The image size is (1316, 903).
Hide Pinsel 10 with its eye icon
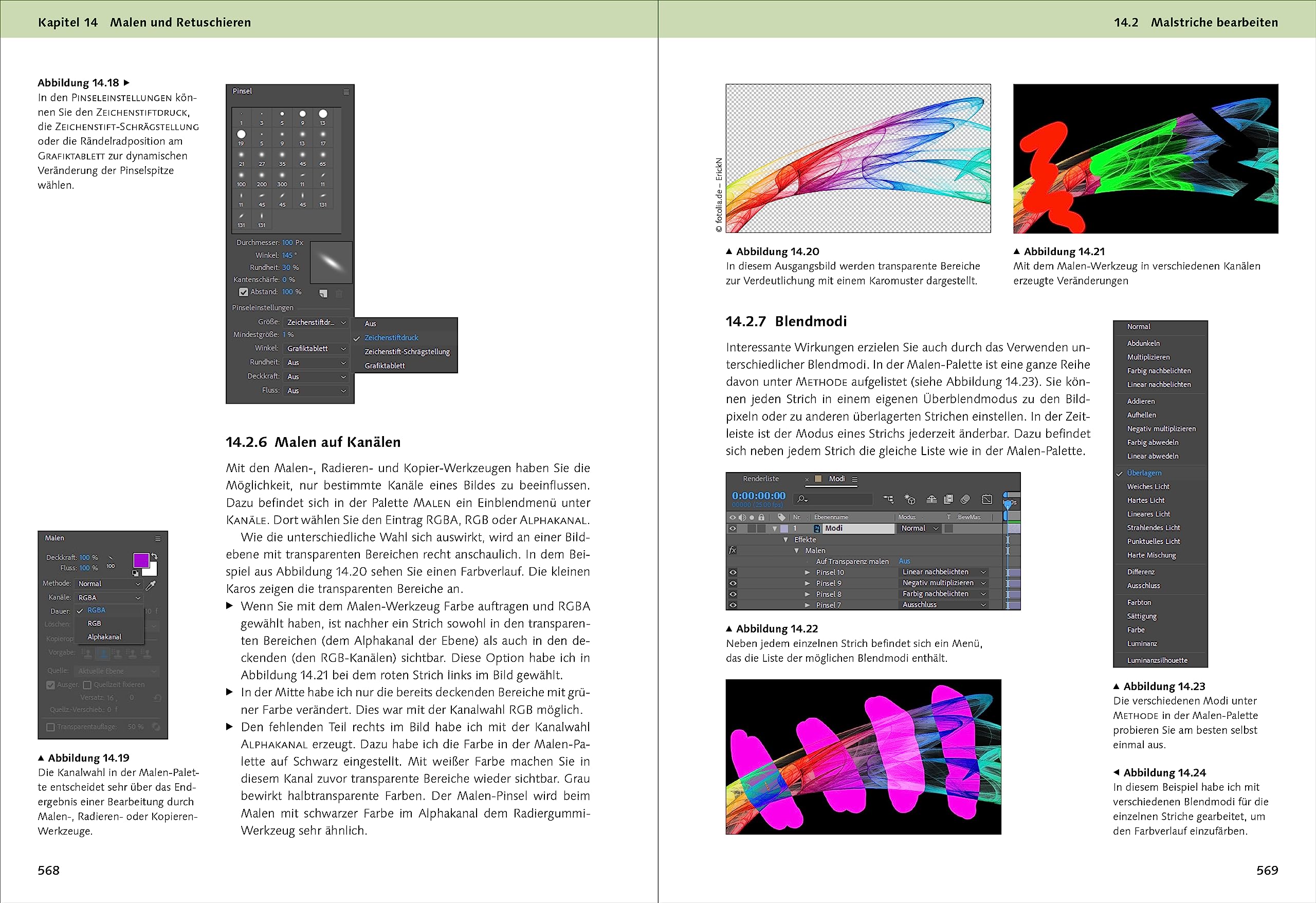point(733,573)
